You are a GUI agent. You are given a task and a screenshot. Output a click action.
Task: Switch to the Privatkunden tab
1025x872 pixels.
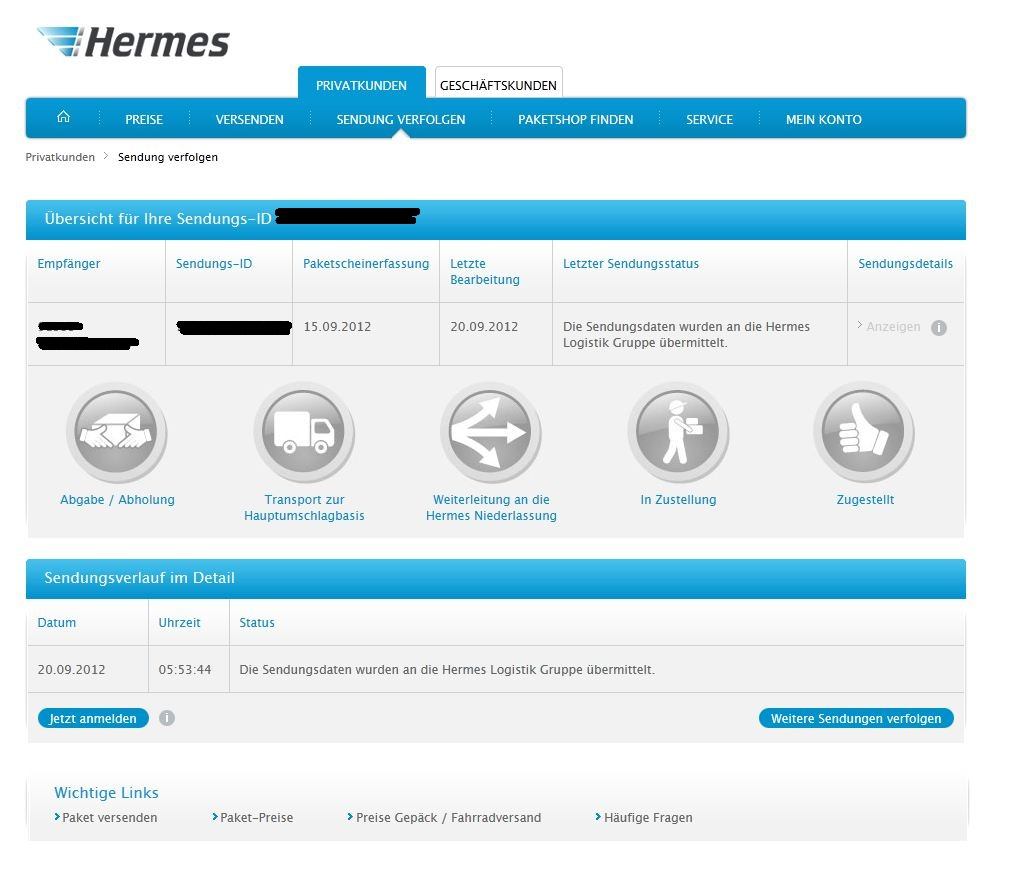(x=361, y=83)
